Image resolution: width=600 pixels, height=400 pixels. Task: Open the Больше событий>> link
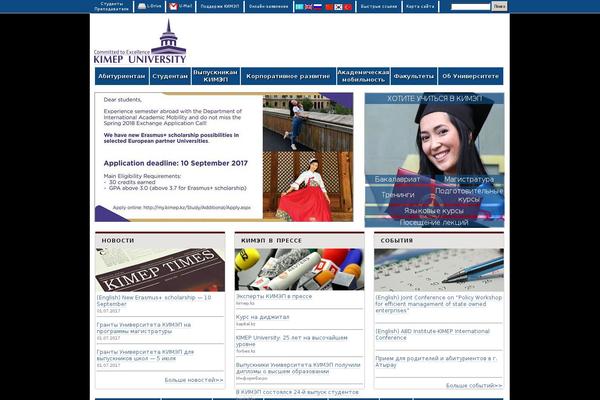pos(474,385)
